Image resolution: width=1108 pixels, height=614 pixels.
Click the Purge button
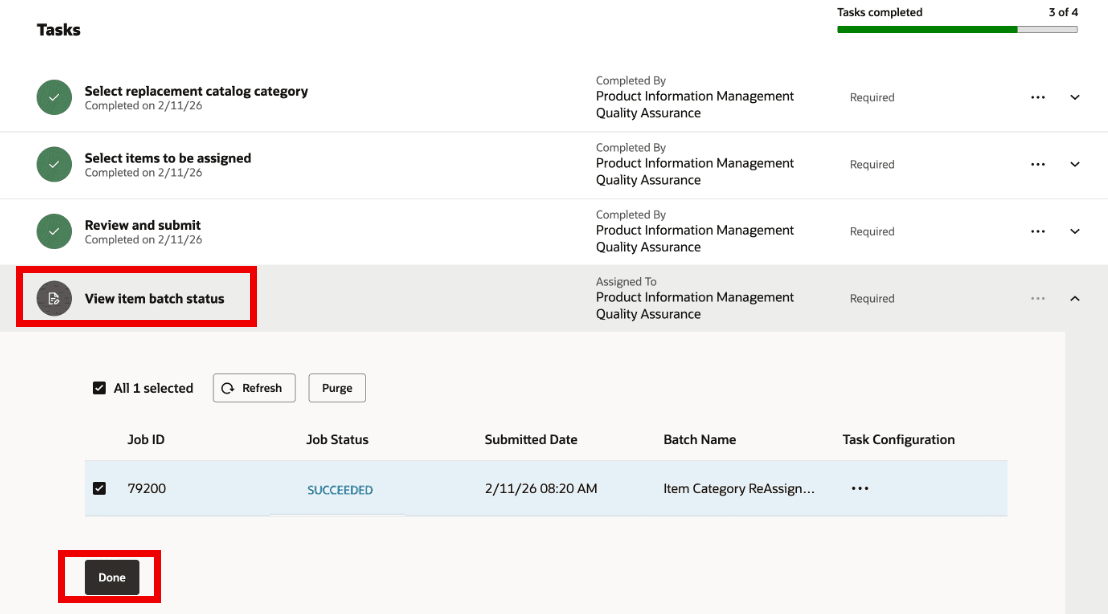click(336, 388)
